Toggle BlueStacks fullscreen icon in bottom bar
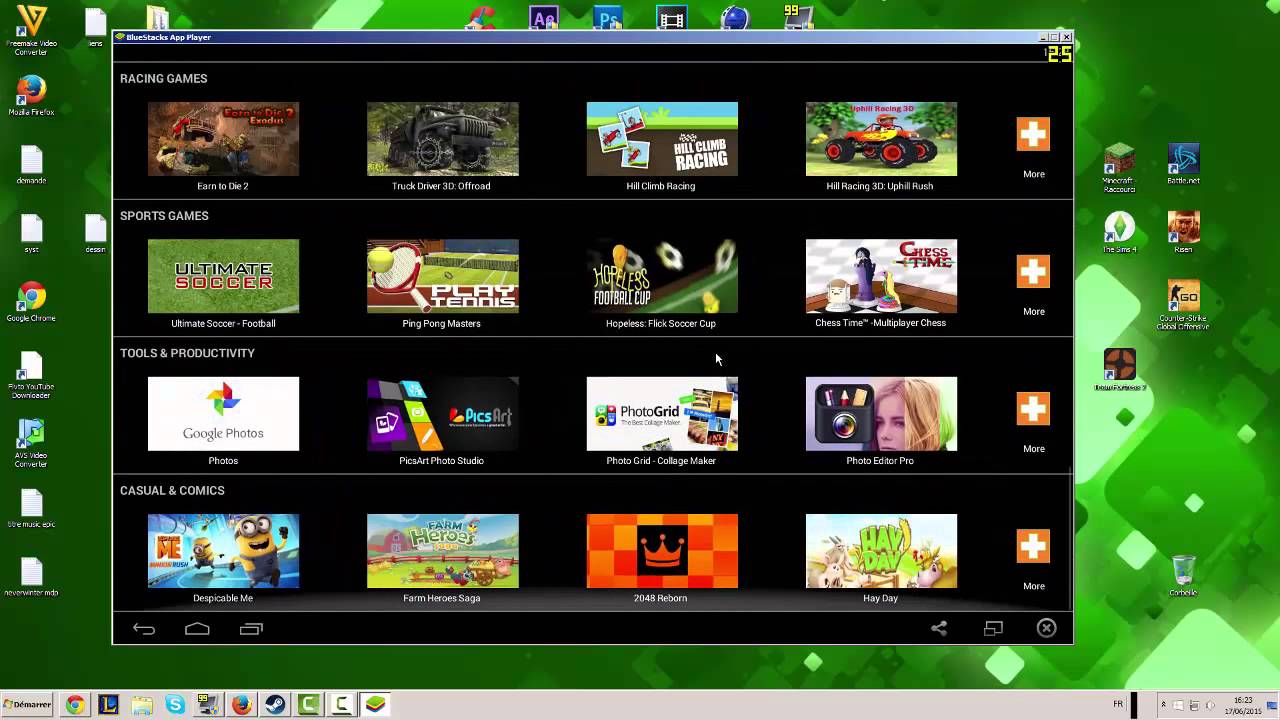The image size is (1280, 720). pos(993,629)
